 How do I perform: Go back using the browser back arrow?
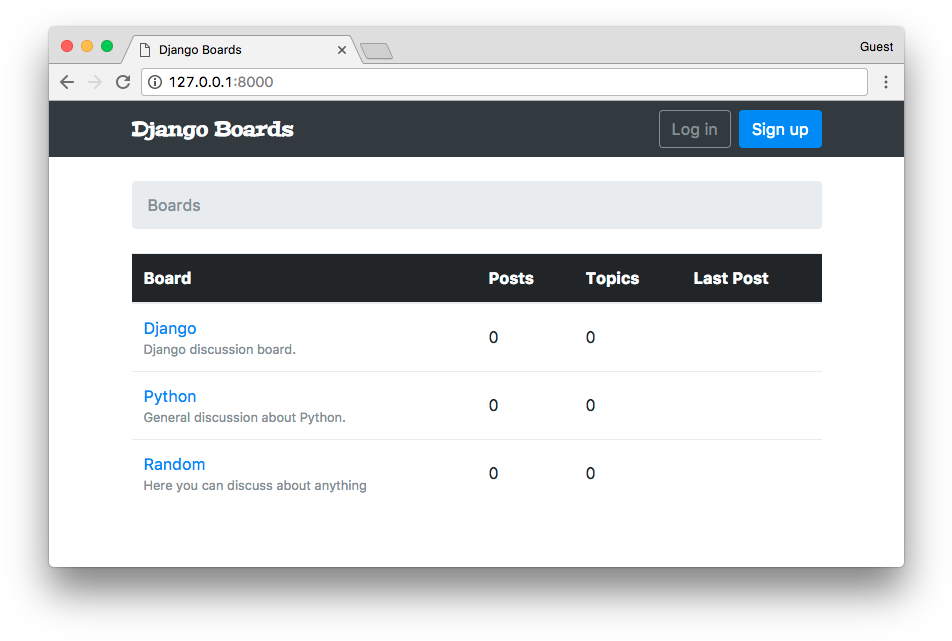click(x=67, y=82)
